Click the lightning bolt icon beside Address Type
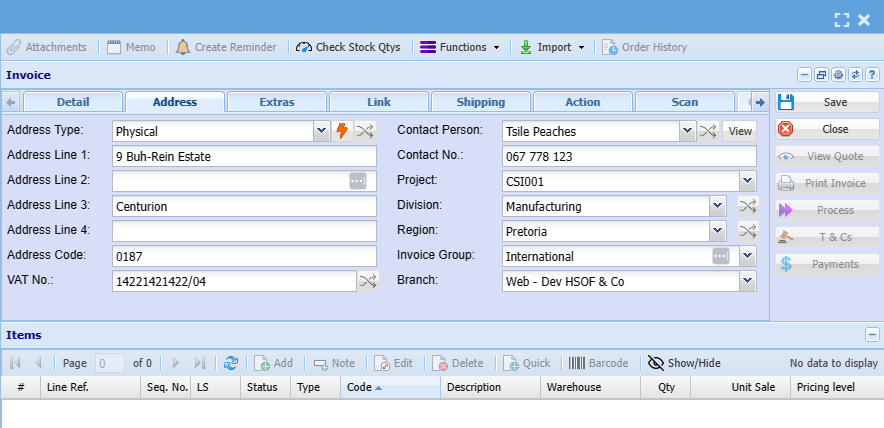 point(342,131)
